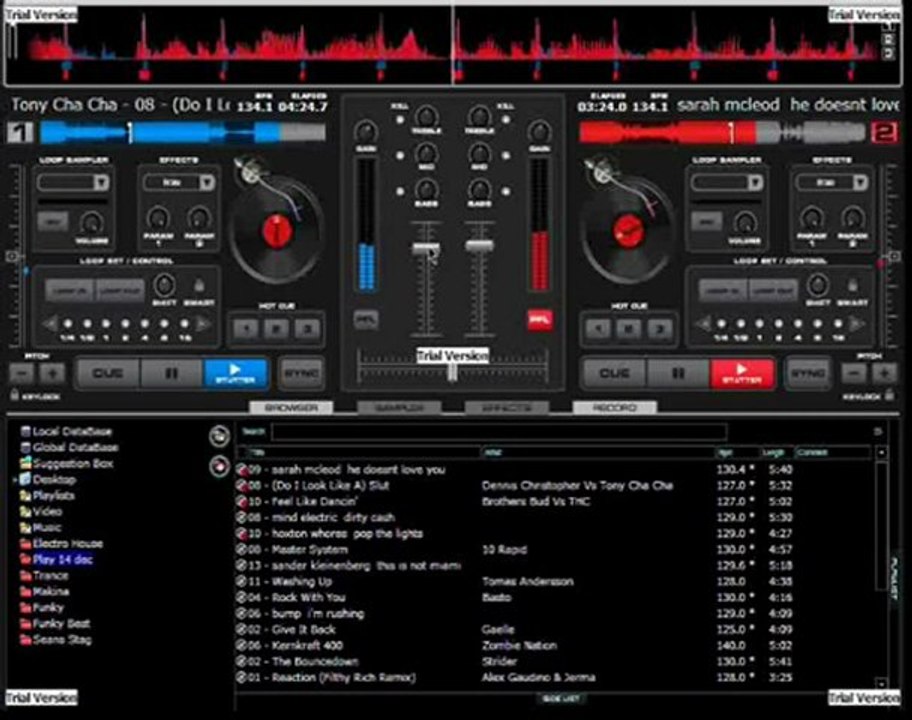Click the deck 1 SYNC button
This screenshot has width=912, height=720.
tap(301, 373)
